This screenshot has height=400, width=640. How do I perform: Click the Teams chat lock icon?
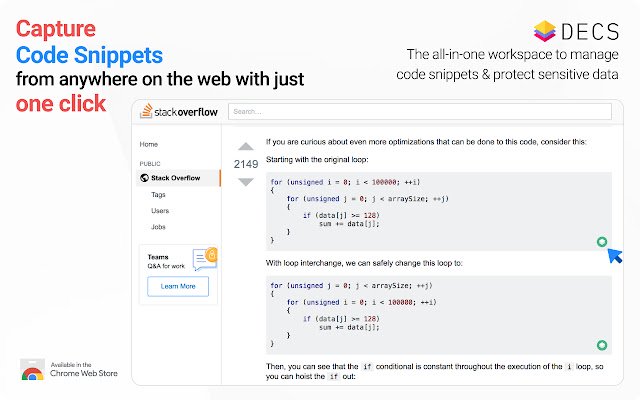click(x=205, y=259)
